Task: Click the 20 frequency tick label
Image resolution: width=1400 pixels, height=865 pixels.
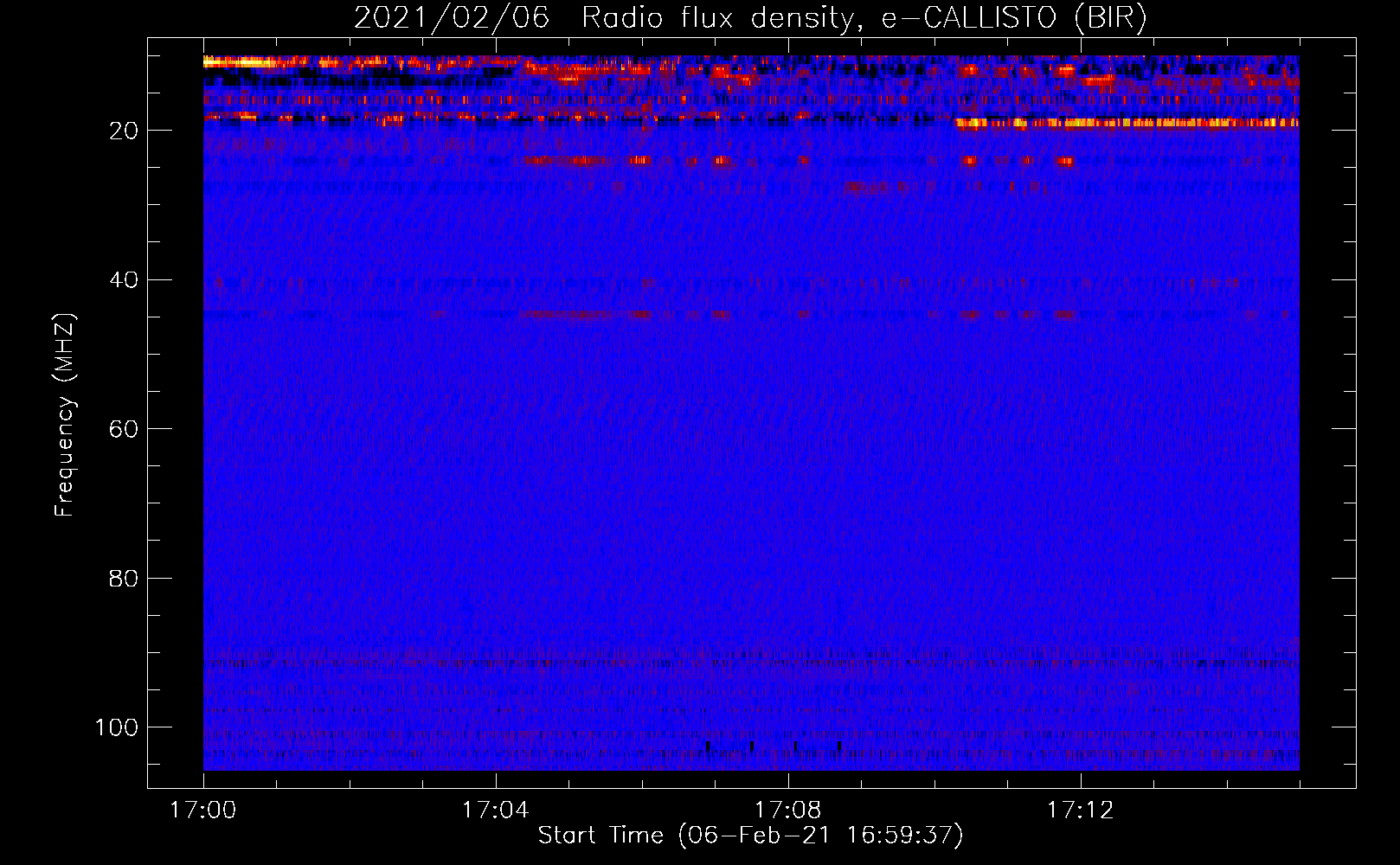Action: (124, 131)
